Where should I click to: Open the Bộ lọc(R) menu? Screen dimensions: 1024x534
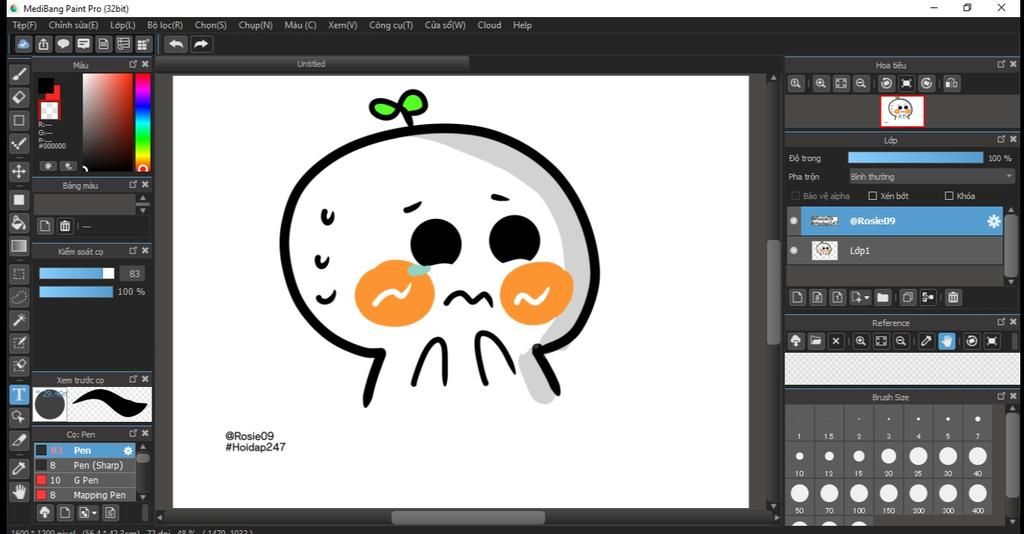(x=165, y=25)
